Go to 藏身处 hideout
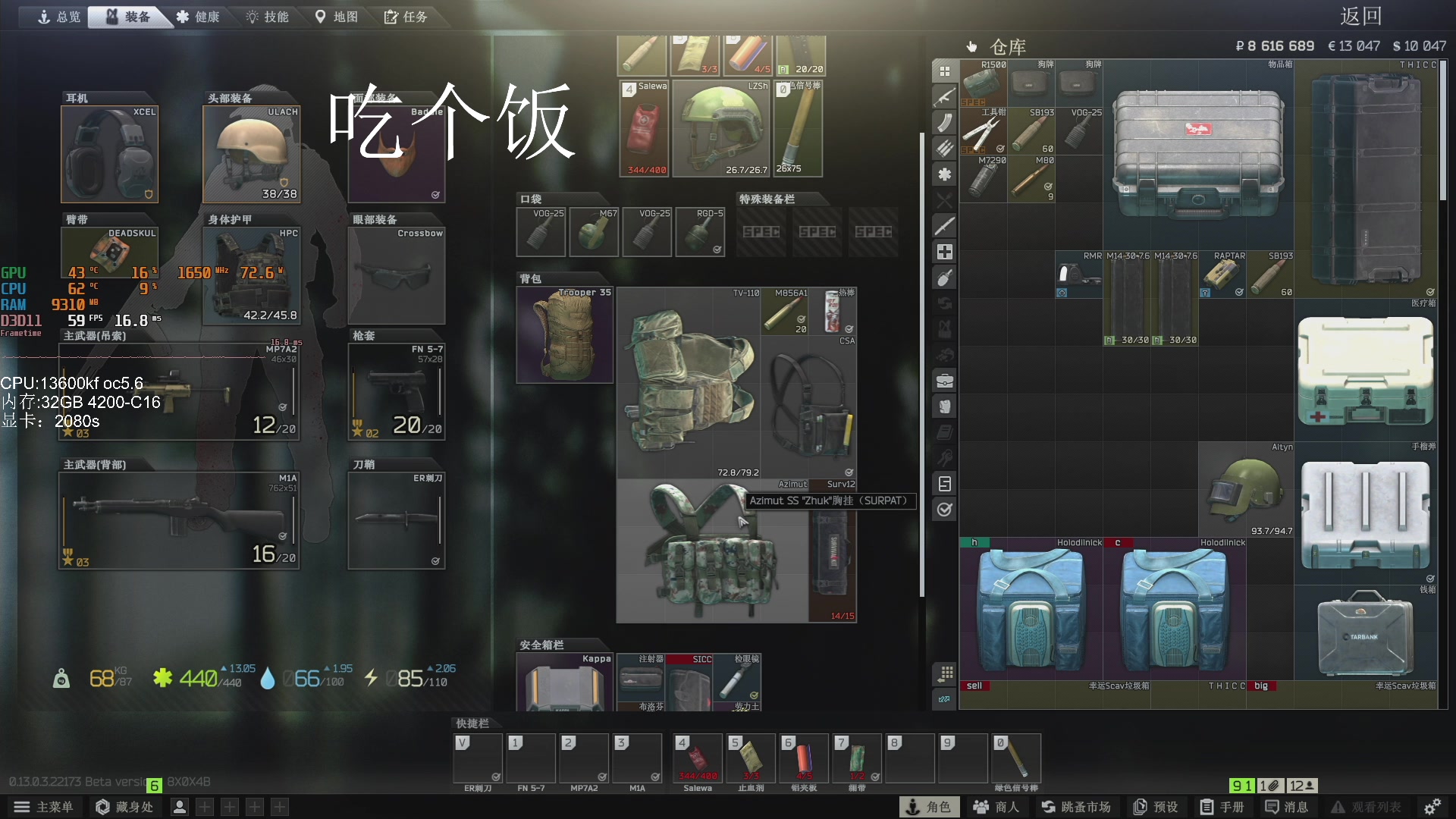 (124, 807)
